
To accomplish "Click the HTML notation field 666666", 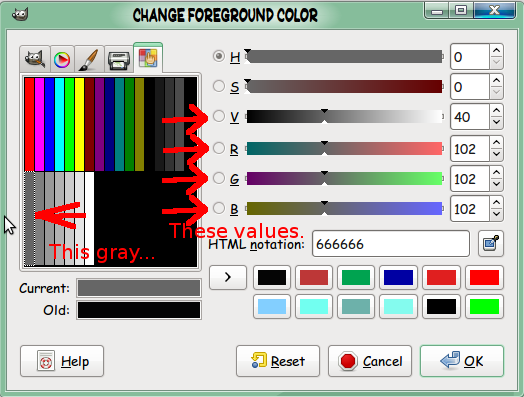I will [391, 244].
